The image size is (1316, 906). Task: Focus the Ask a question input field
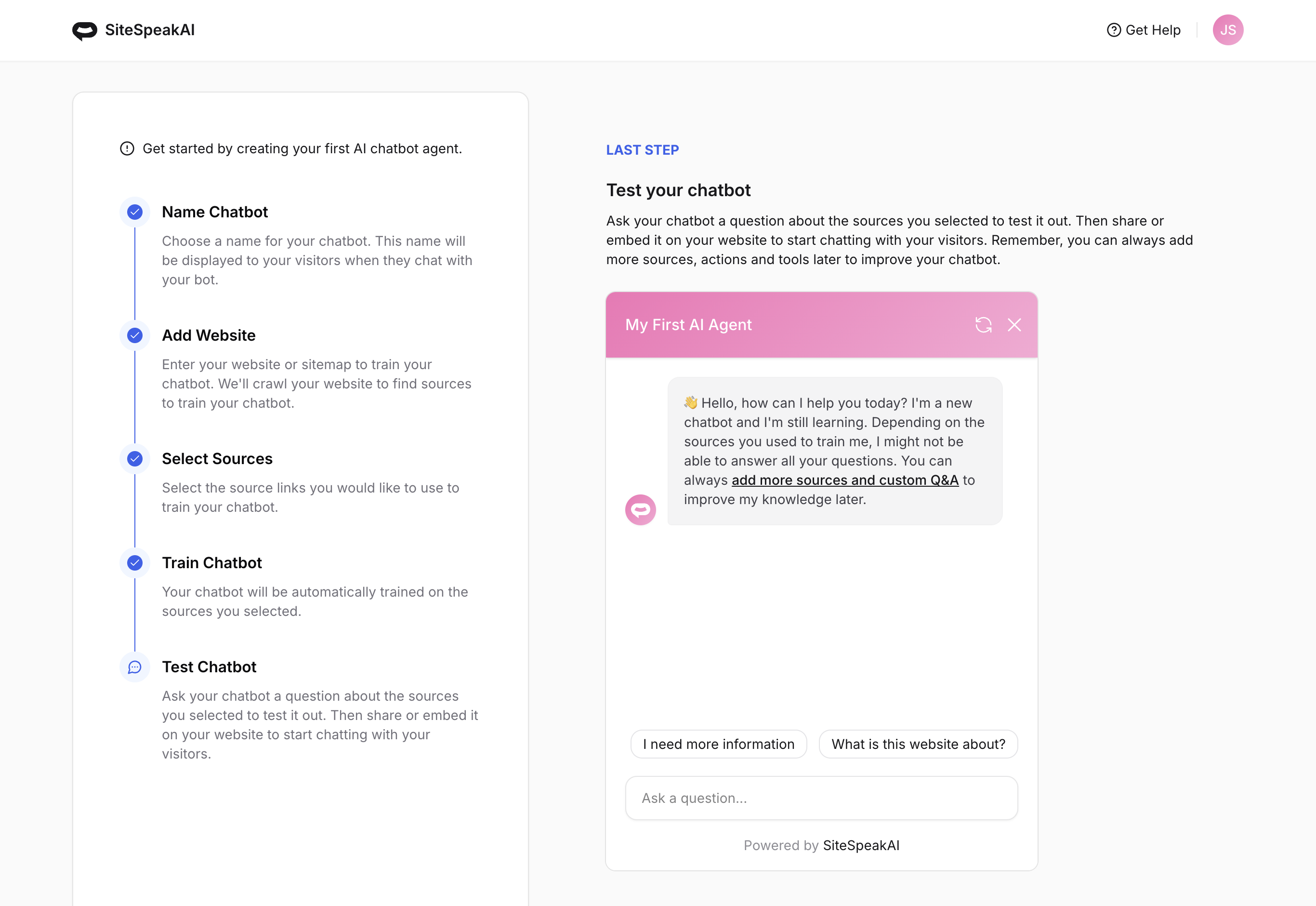coord(821,798)
